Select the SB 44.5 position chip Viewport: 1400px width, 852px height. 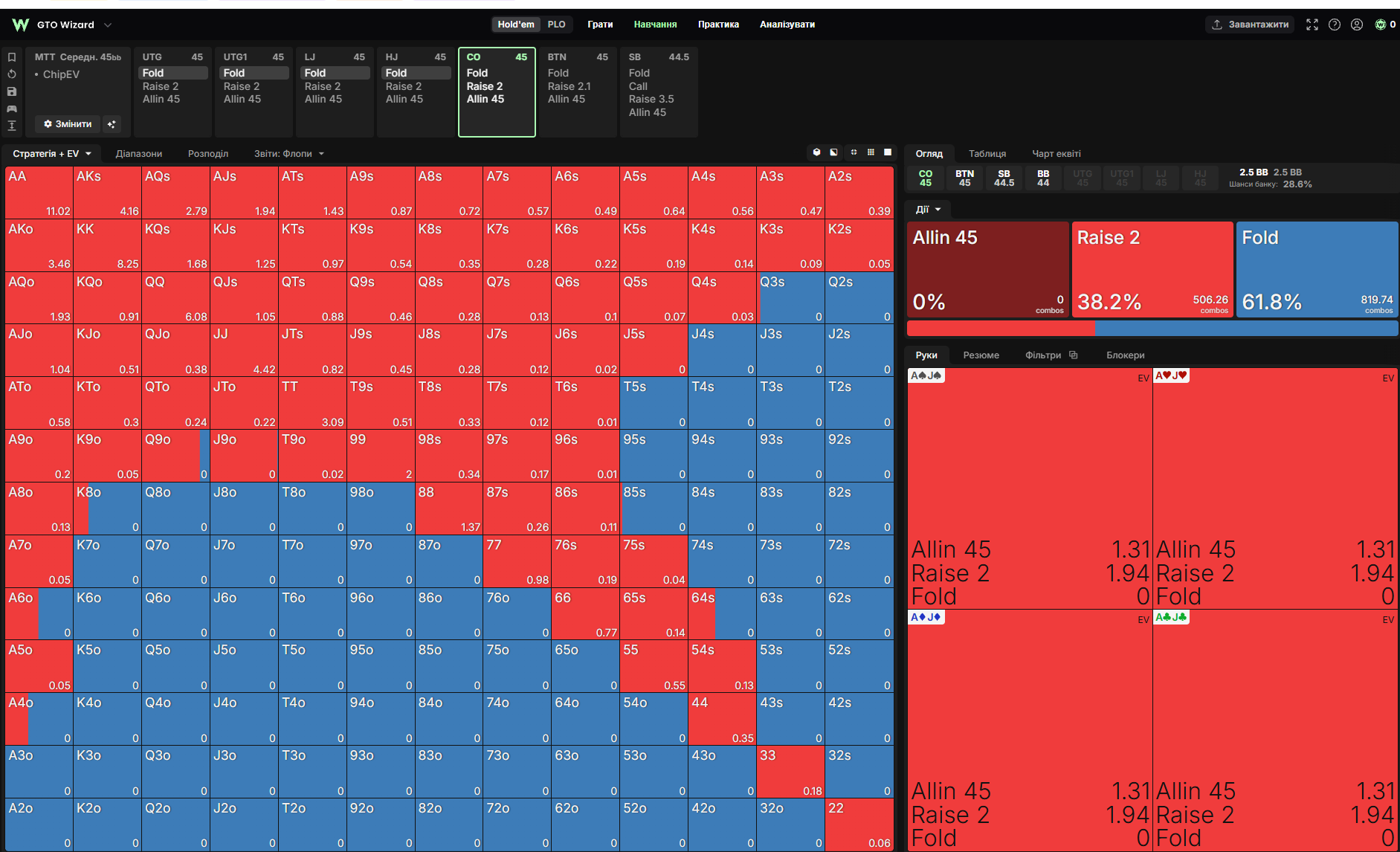pos(1004,178)
